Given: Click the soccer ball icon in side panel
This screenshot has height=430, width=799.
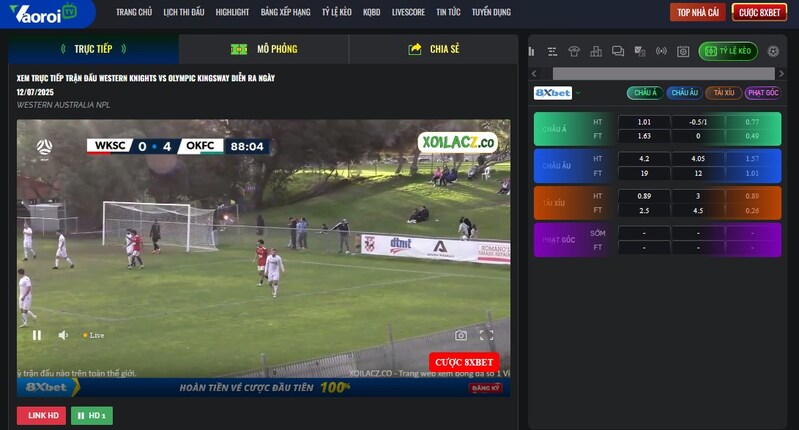Looking at the screenshot, I should pos(773,51).
